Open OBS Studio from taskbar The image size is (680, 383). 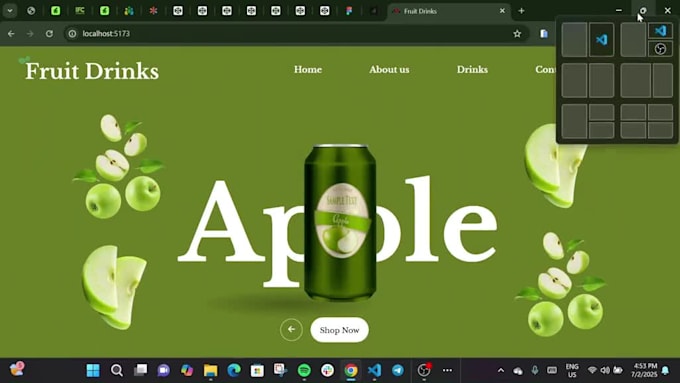click(424, 370)
